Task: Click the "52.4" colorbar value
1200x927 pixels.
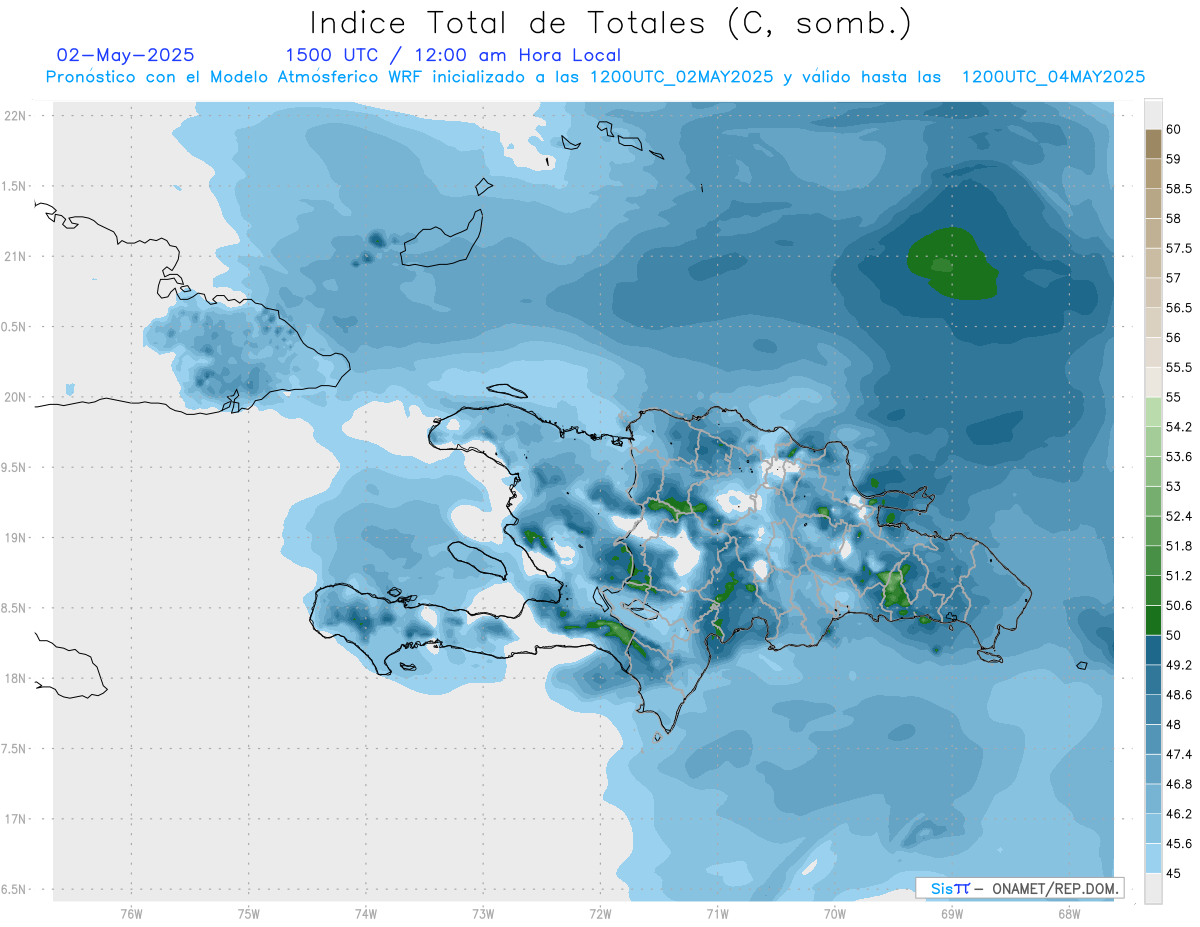Action: tap(1179, 516)
